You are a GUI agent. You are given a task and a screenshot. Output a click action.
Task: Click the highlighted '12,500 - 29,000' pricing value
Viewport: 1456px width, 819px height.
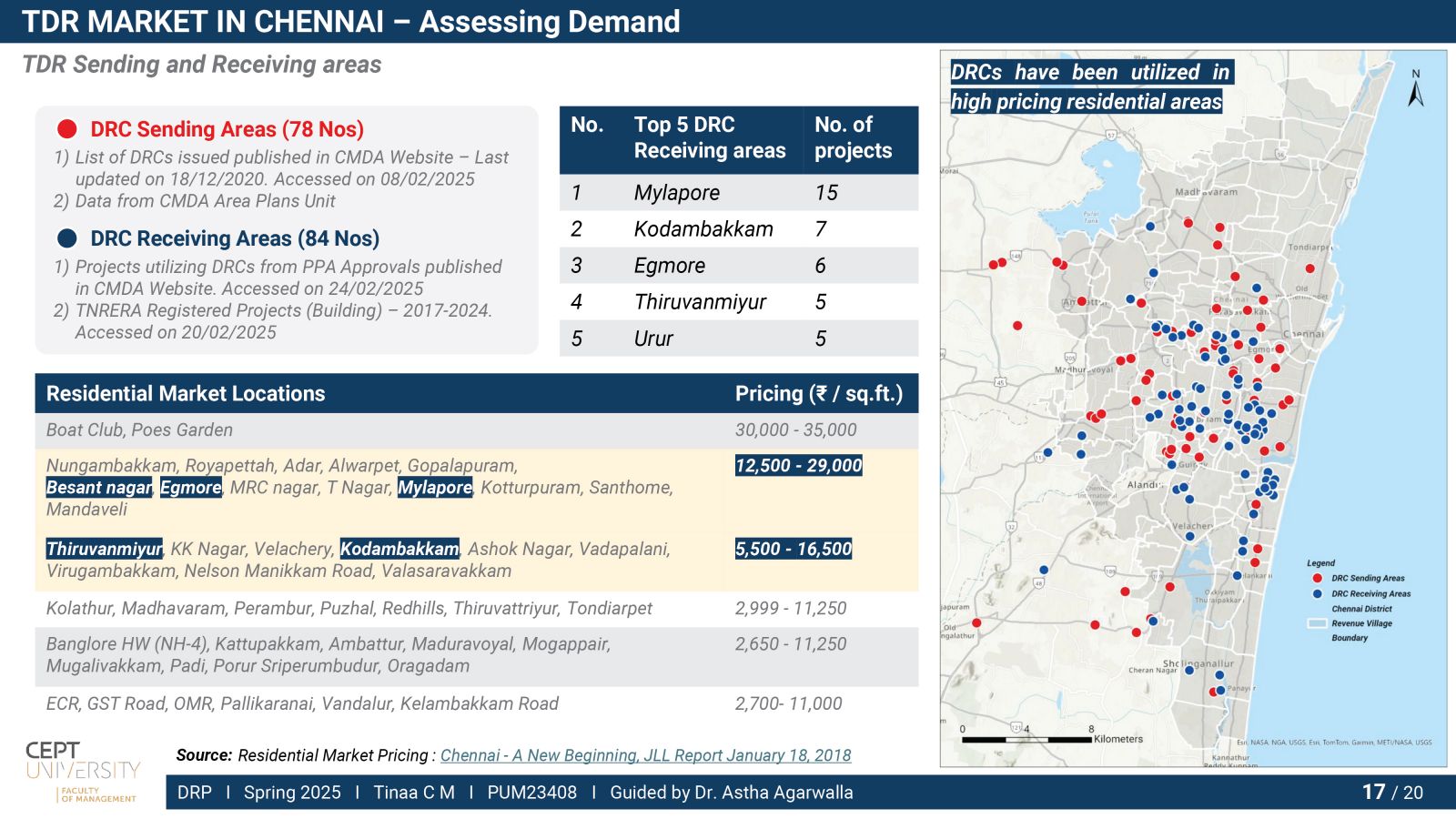[798, 465]
